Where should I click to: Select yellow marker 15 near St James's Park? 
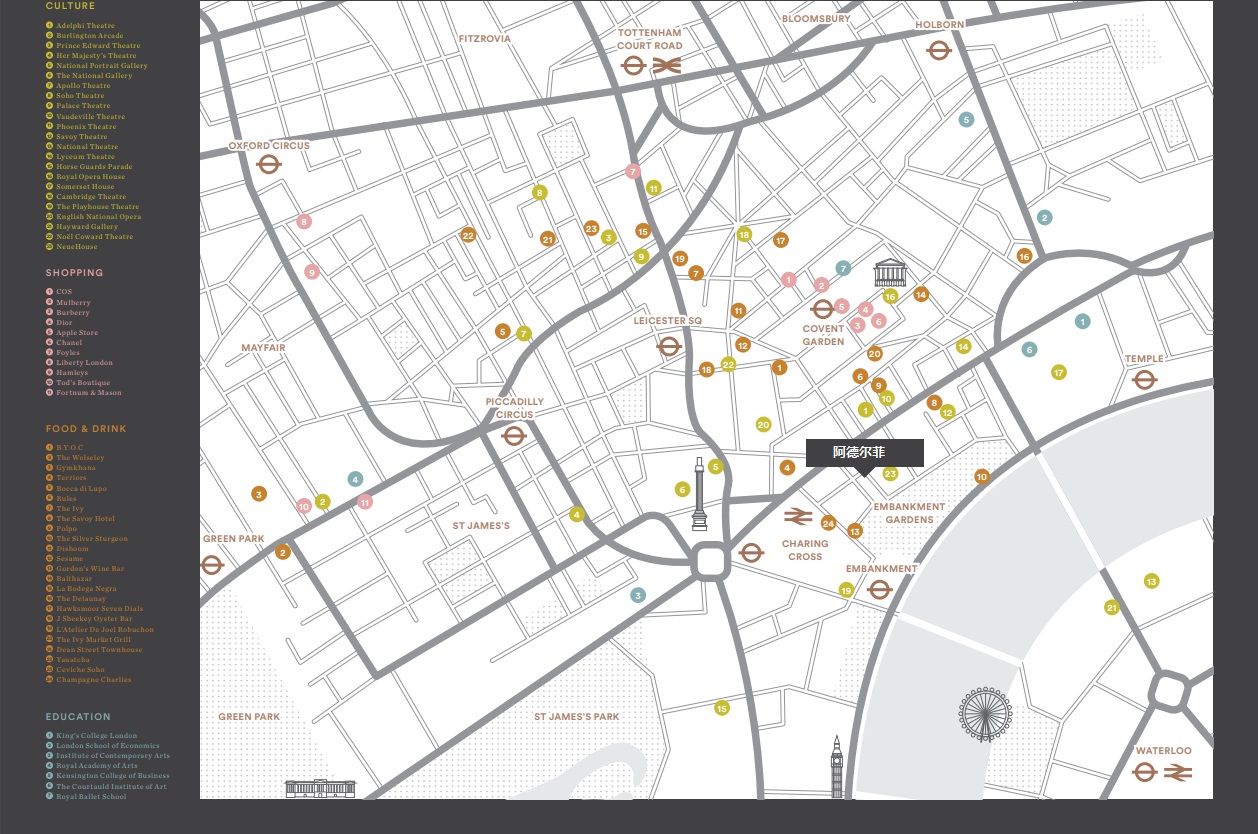coord(722,709)
